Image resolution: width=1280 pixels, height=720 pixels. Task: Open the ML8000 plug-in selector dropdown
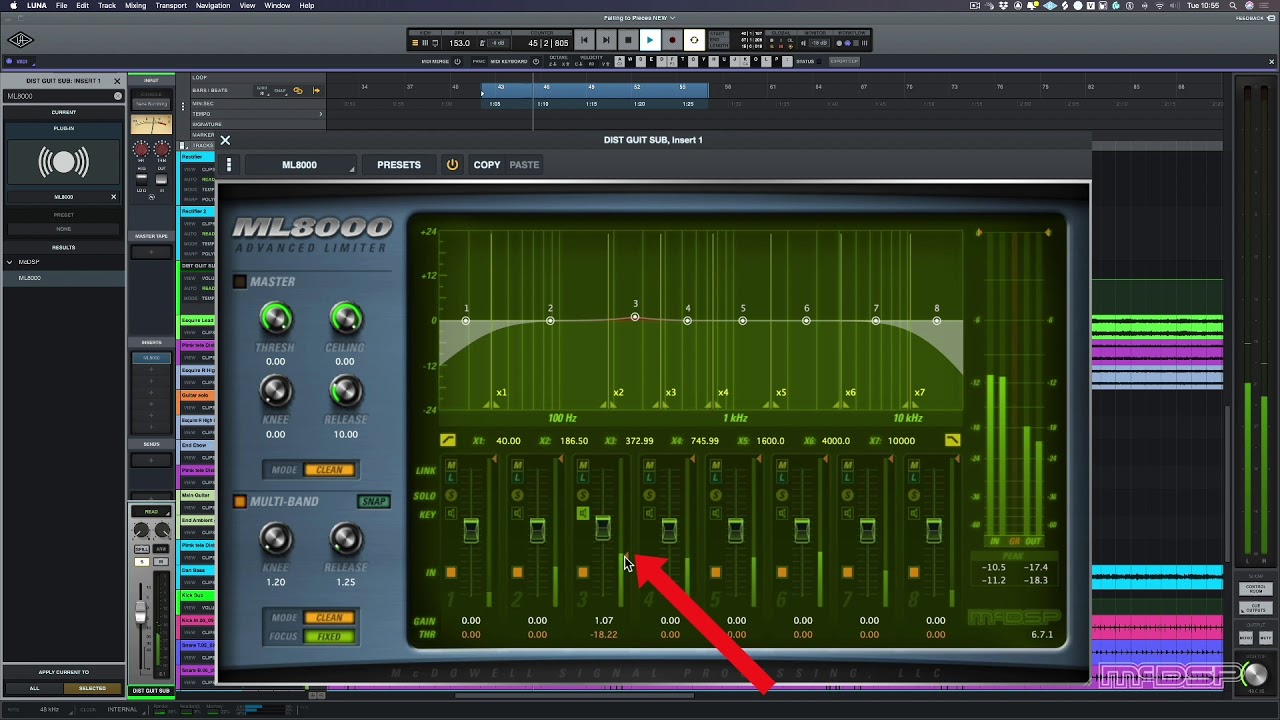[x=300, y=165]
